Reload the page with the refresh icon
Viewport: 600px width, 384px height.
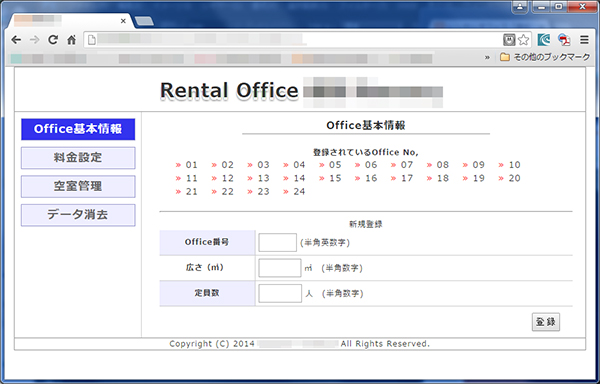pos(53,40)
